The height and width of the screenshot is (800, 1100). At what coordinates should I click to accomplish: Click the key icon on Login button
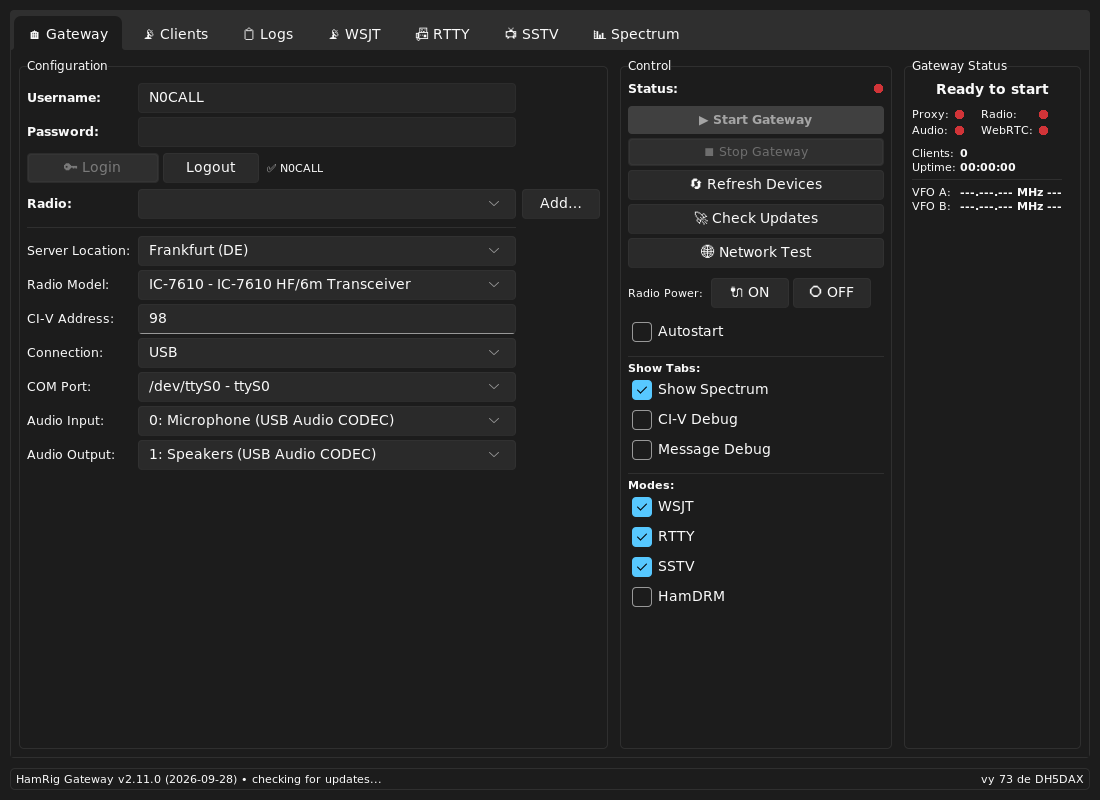coord(70,167)
